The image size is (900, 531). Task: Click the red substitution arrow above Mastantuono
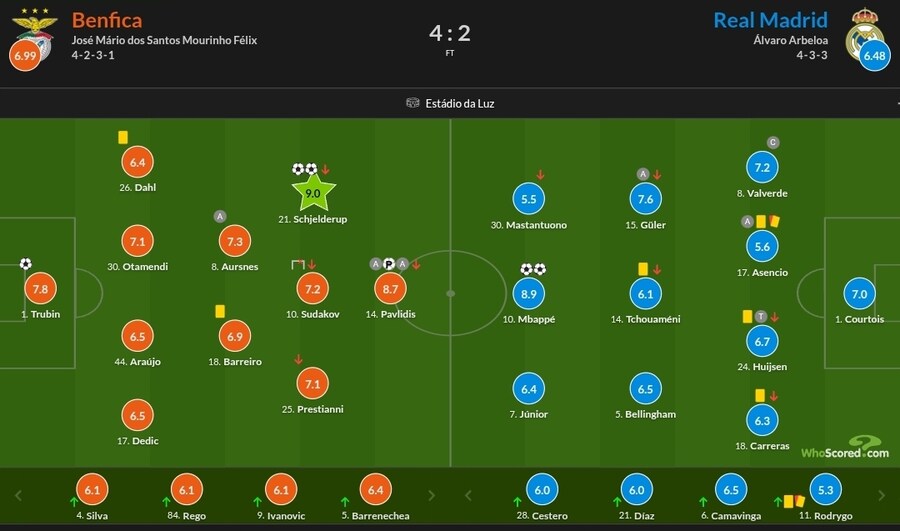tap(540, 175)
